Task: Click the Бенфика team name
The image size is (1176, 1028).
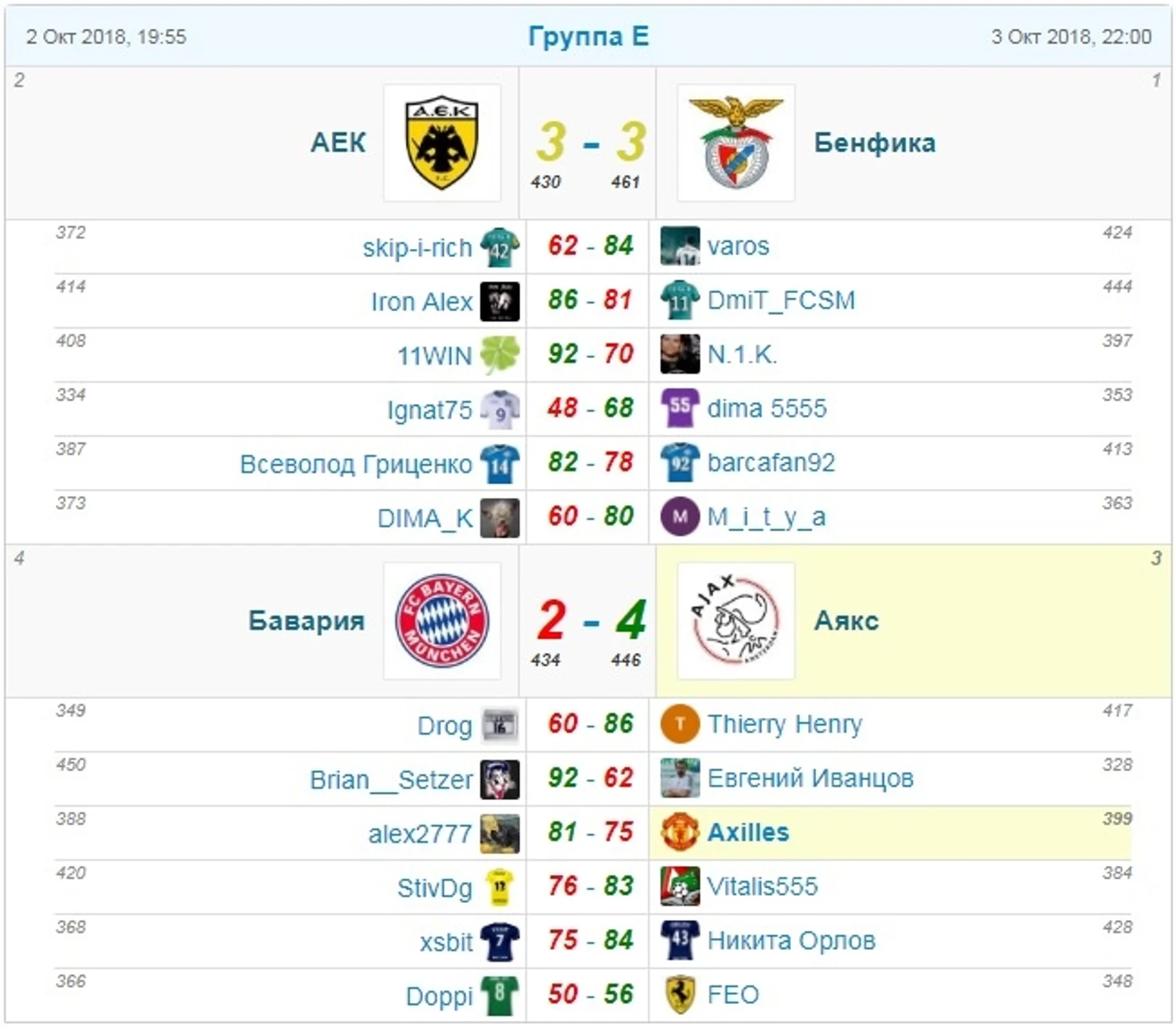Action: pyautogui.click(x=874, y=143)
